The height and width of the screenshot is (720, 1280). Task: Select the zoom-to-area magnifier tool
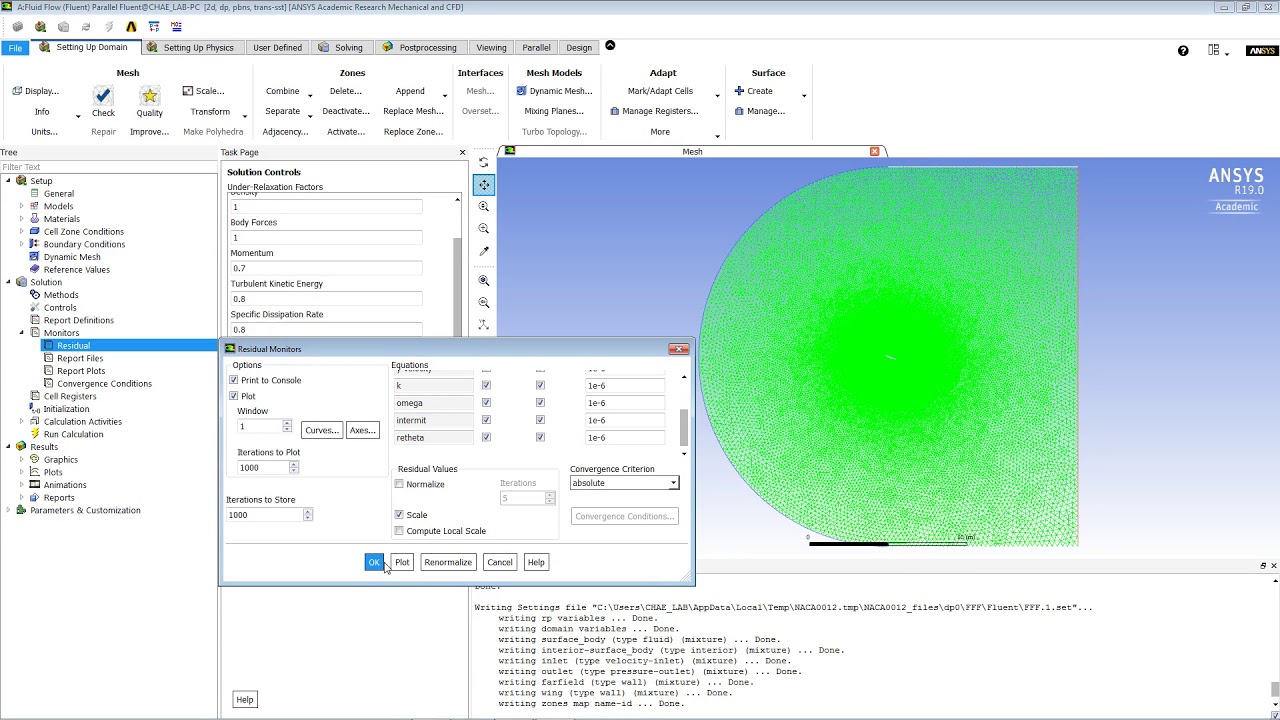484,229
